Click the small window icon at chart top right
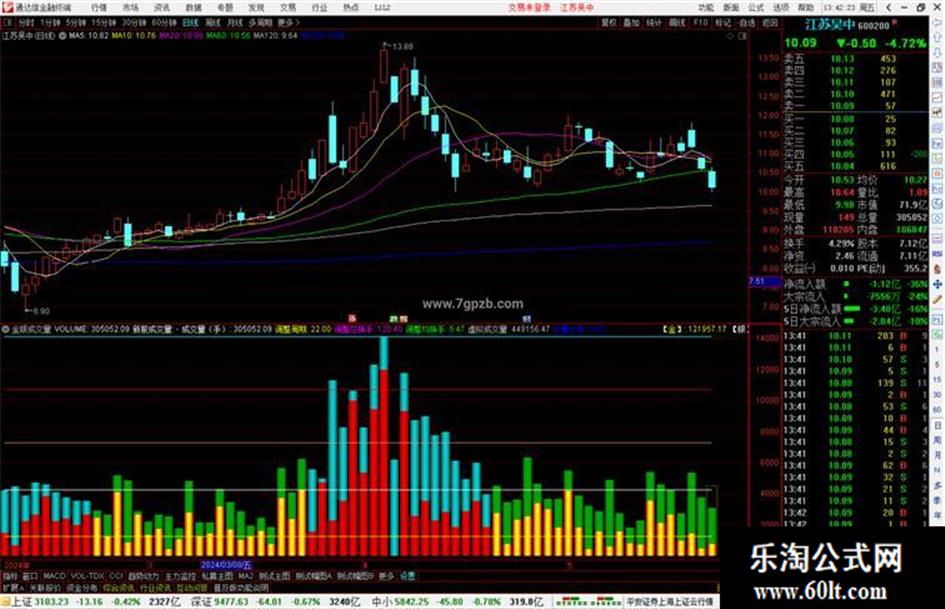The height and width of the screenshot is (609, 945). tap(742, 36)
